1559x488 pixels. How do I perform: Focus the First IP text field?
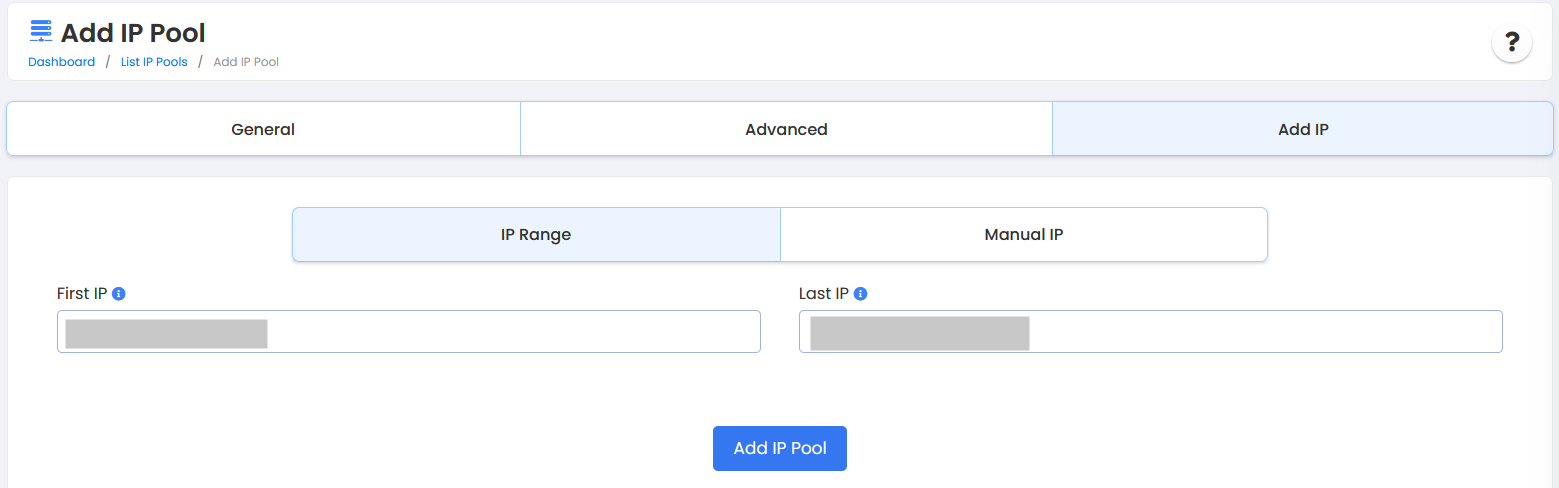point(500,332)
